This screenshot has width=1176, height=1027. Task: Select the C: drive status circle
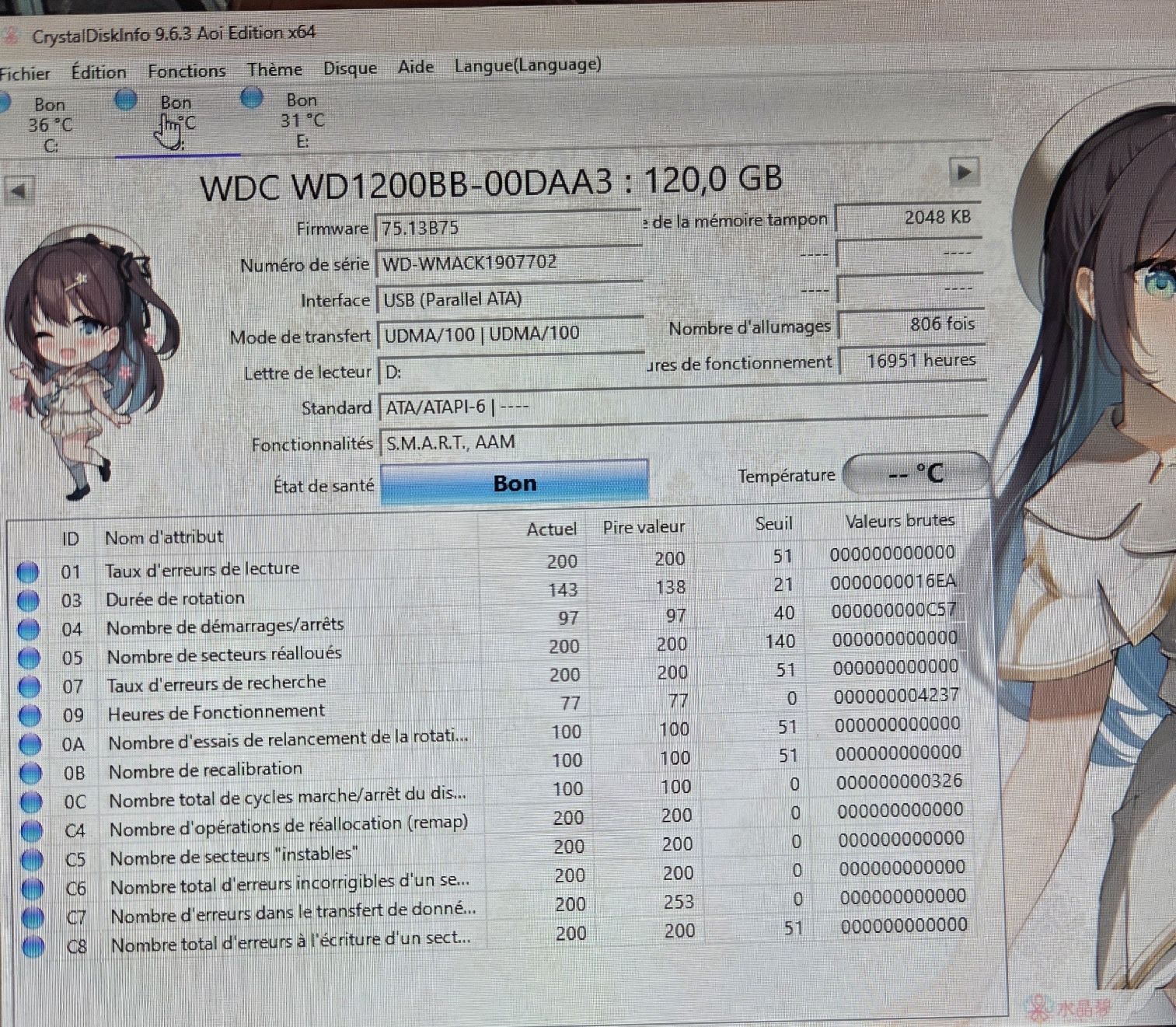point(4,103)
